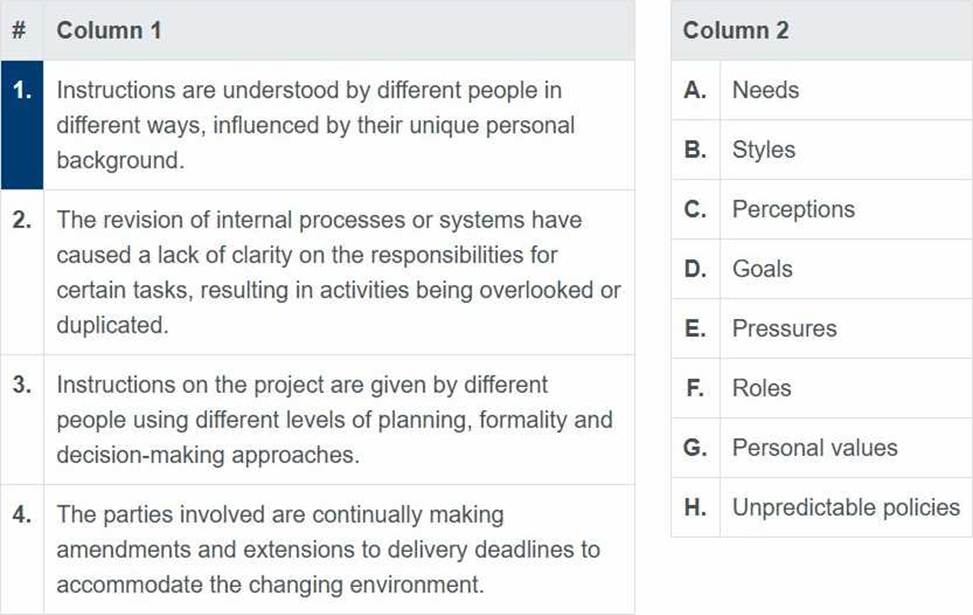973x615 pixels.
Task: Click the letter C cell
Action: [x=696, y=209]
